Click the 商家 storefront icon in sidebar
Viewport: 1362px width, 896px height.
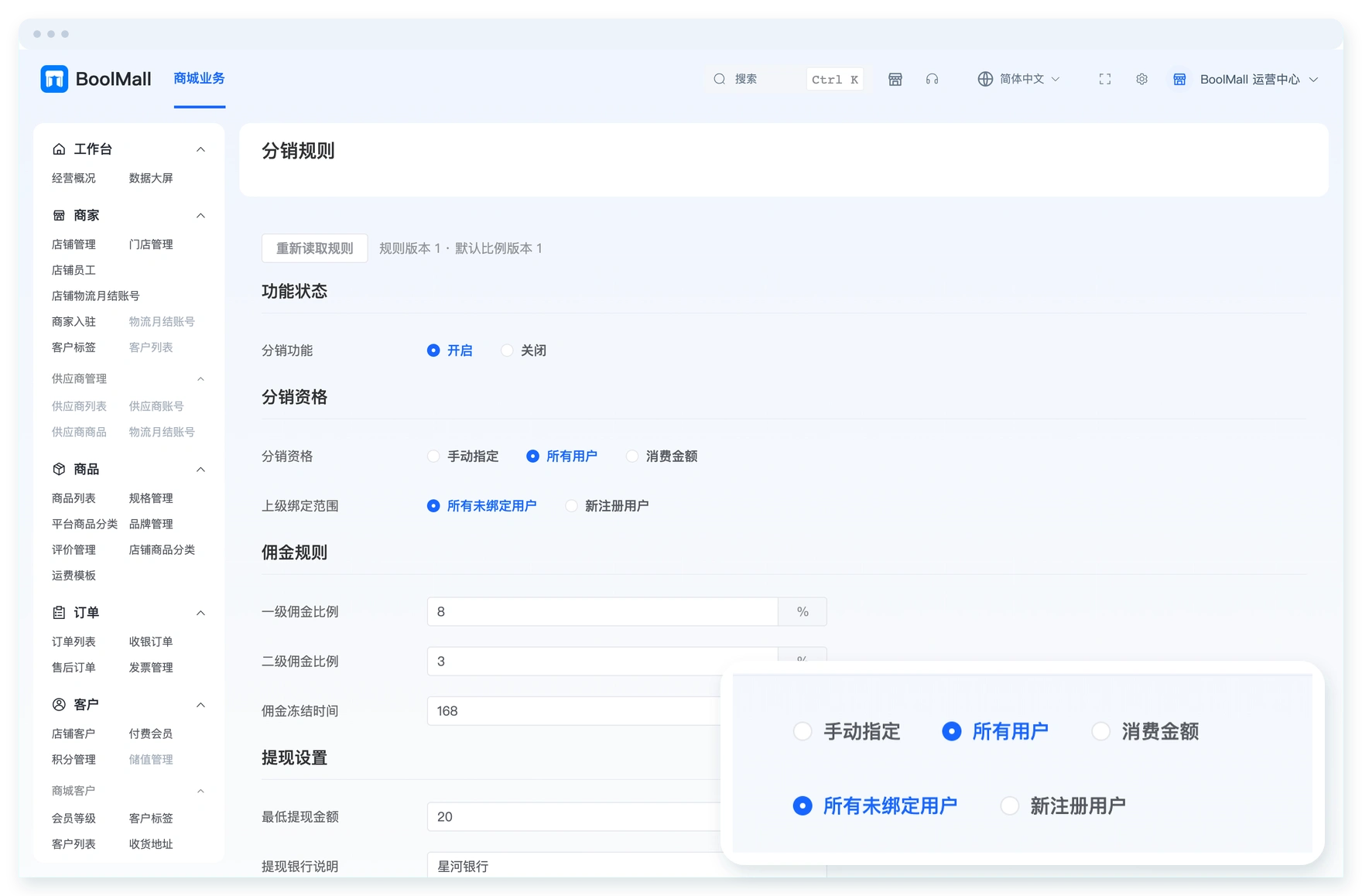tap(59, 215)
